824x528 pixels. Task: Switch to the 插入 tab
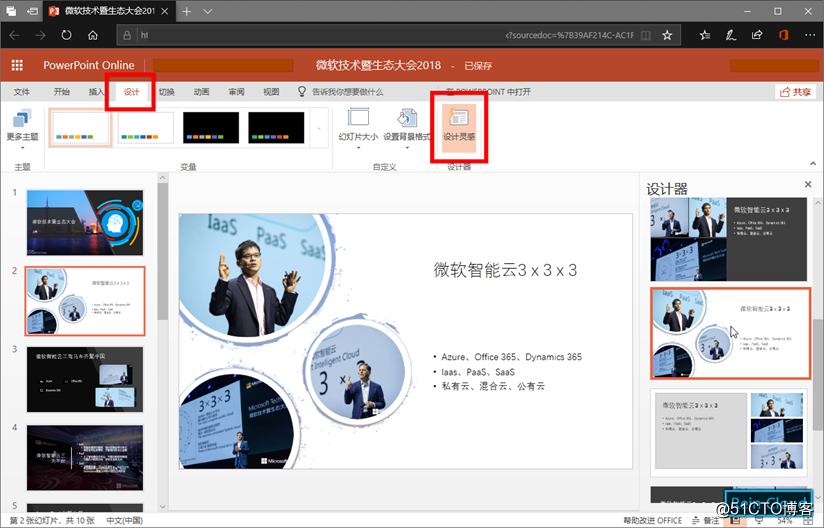tap(97, 92)
